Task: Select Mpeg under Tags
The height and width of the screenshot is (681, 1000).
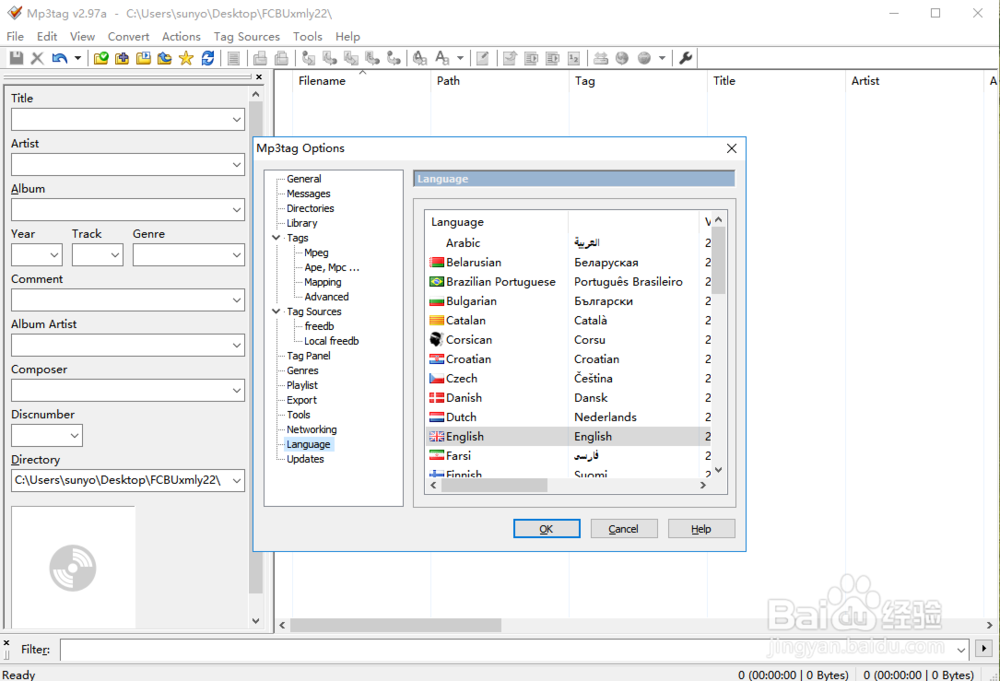Action: (316, 253)
